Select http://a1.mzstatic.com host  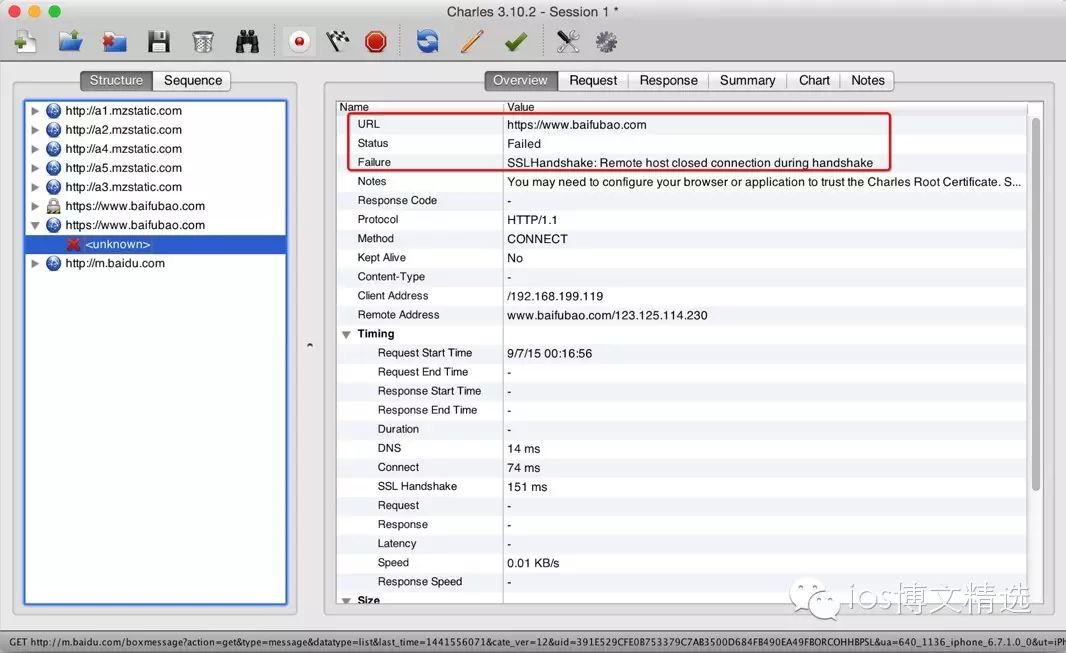tap(123, 111)
